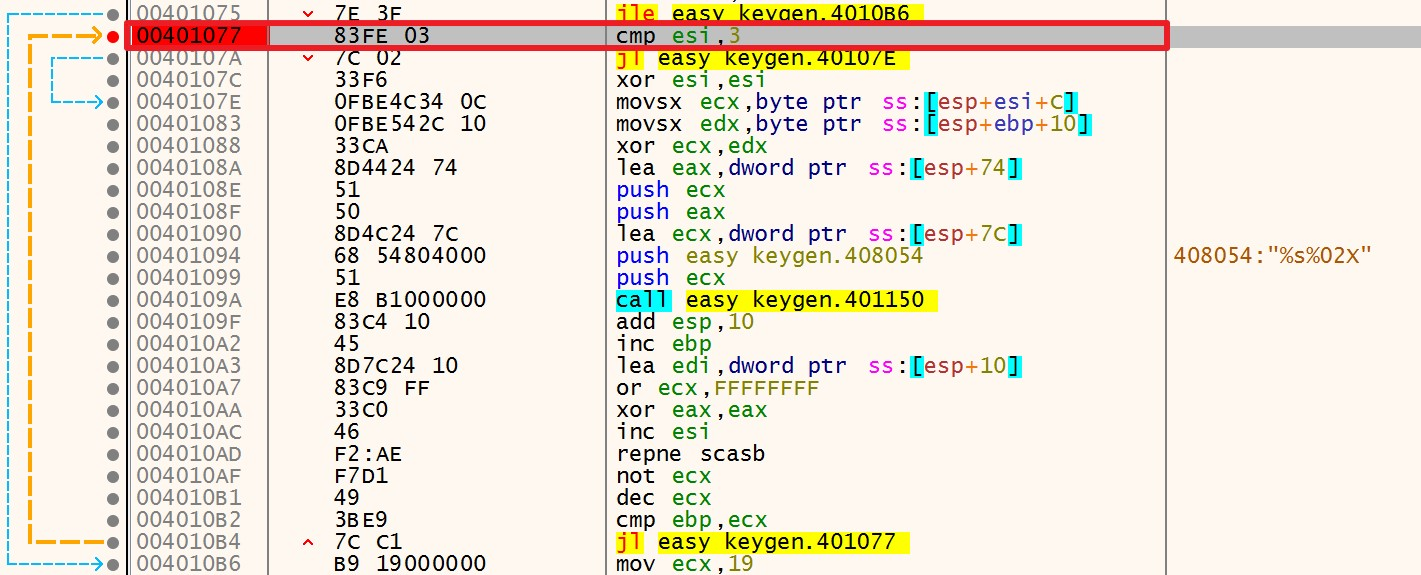Toggle the red breakpoint dot at 00401077
Viewport: 1421px width, 575px height.
click(113, 36)
